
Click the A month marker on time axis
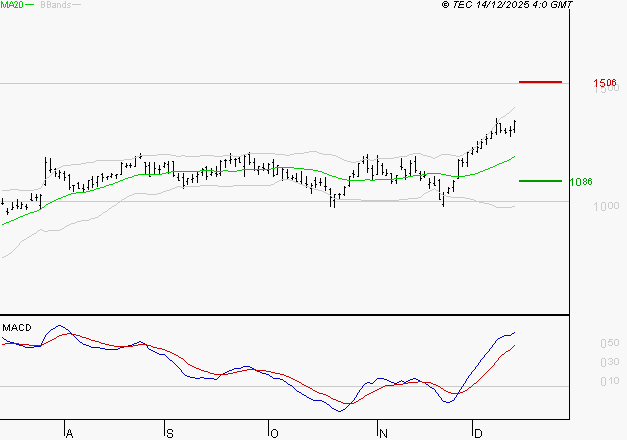click(69, 433)
